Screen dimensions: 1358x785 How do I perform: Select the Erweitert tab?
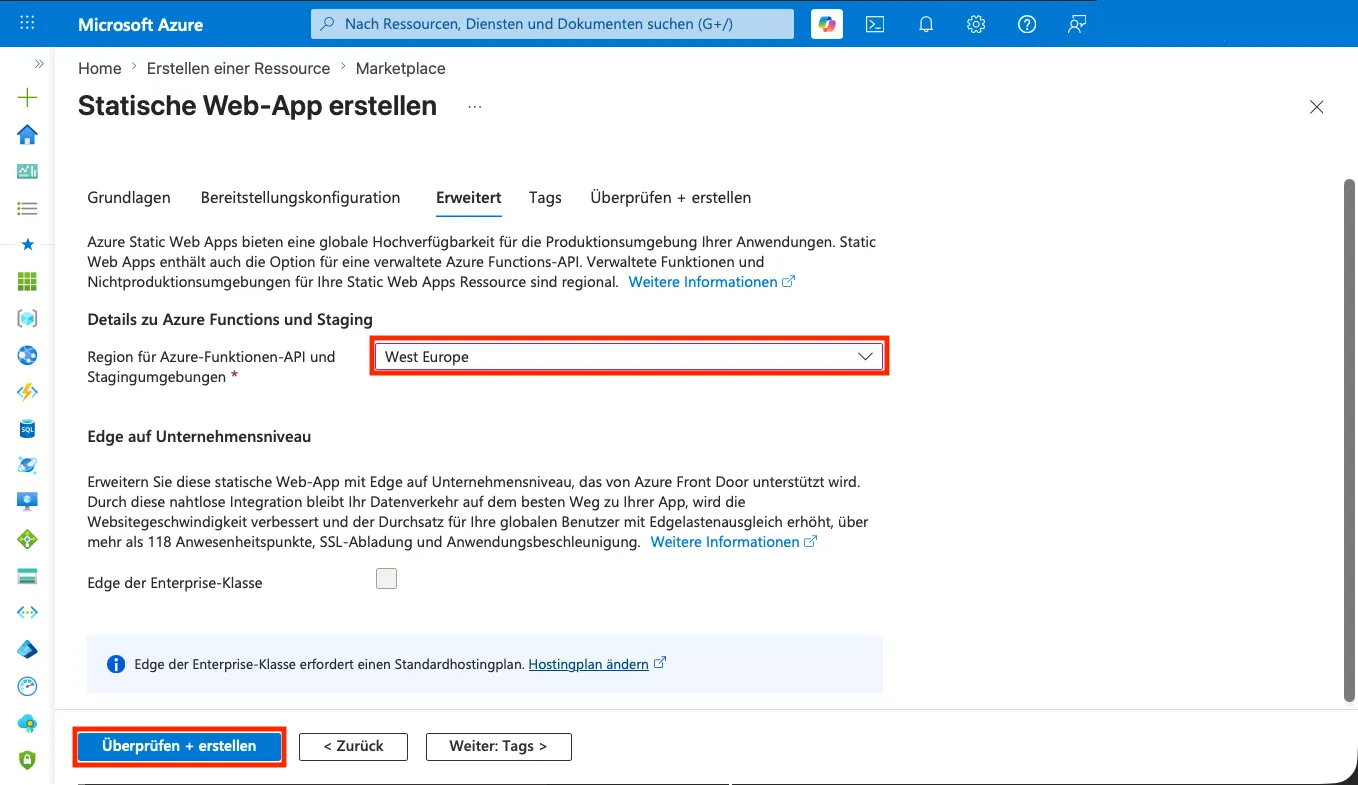(x=469, y=197)
